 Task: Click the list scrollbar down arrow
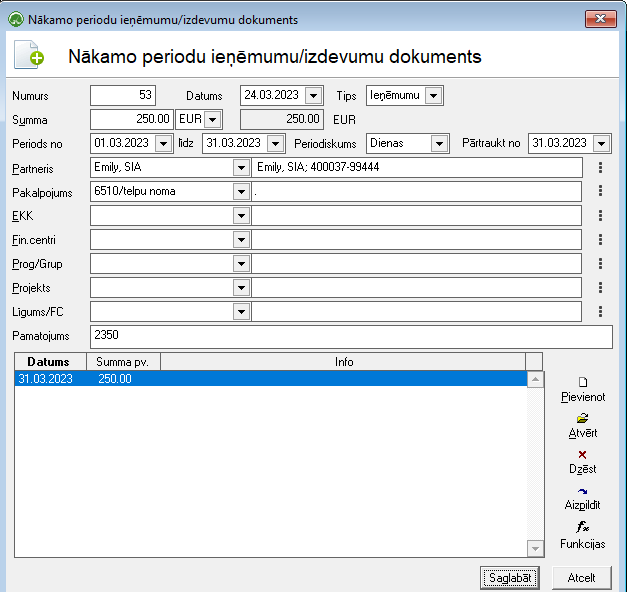(535, 549)
